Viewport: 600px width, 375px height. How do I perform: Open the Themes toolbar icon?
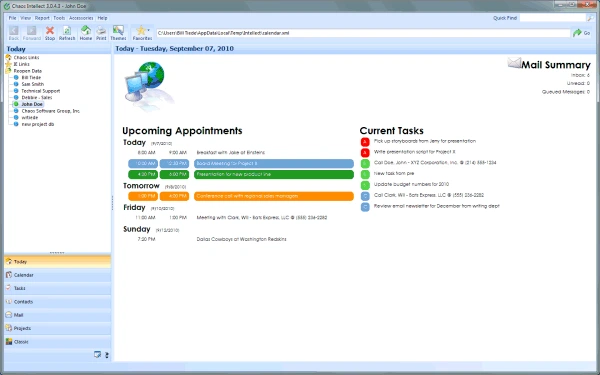118,33
